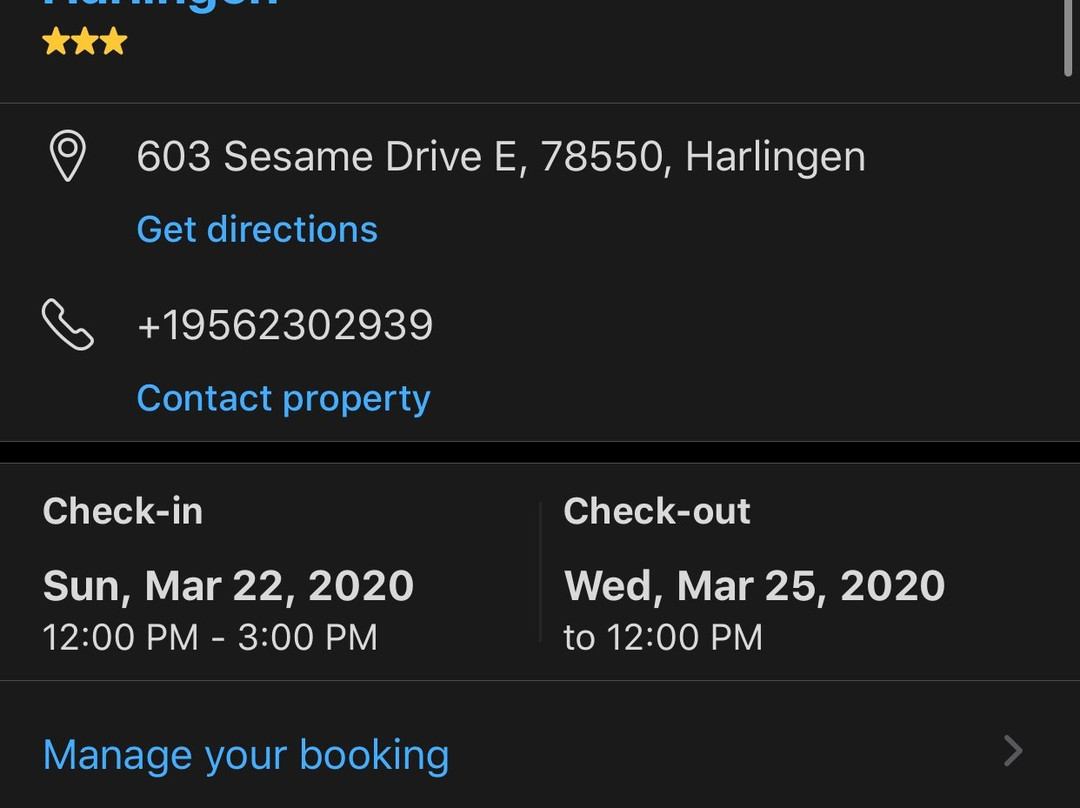Tap the Contact property link
Screen dimensions: 1080x808
[283, 398]
